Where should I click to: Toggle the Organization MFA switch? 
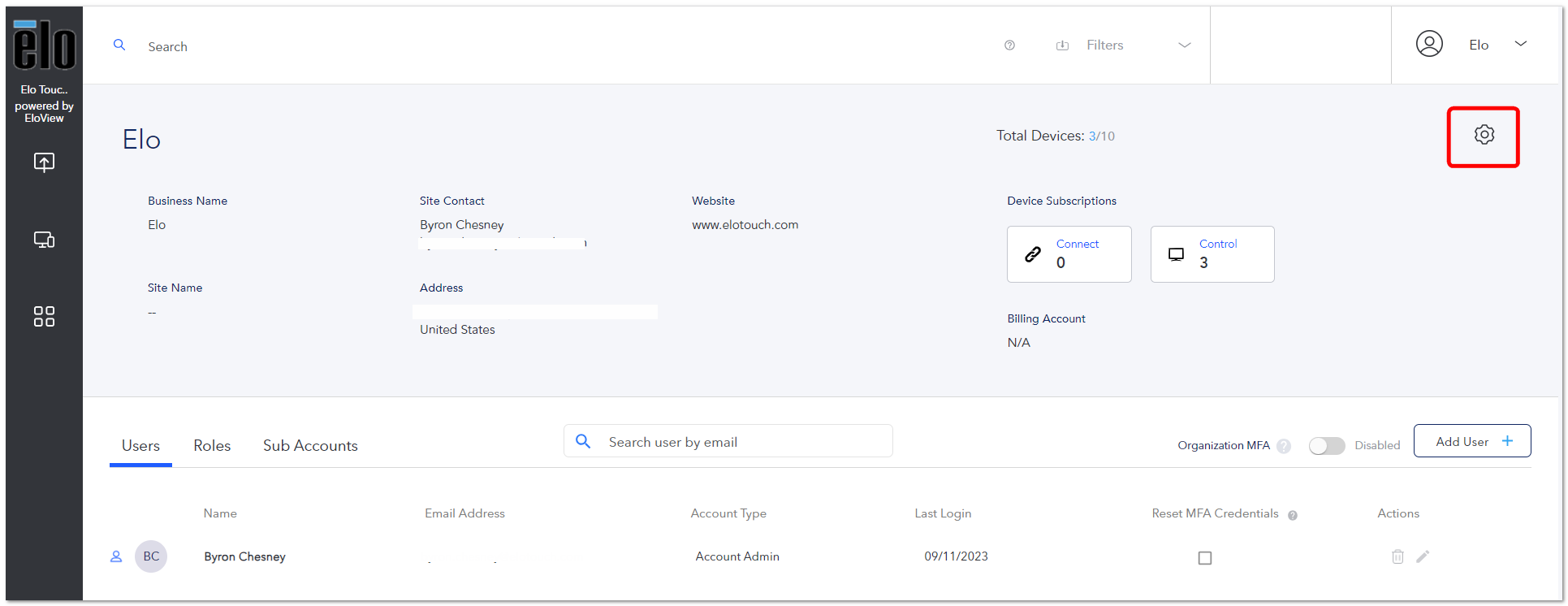1327,445
